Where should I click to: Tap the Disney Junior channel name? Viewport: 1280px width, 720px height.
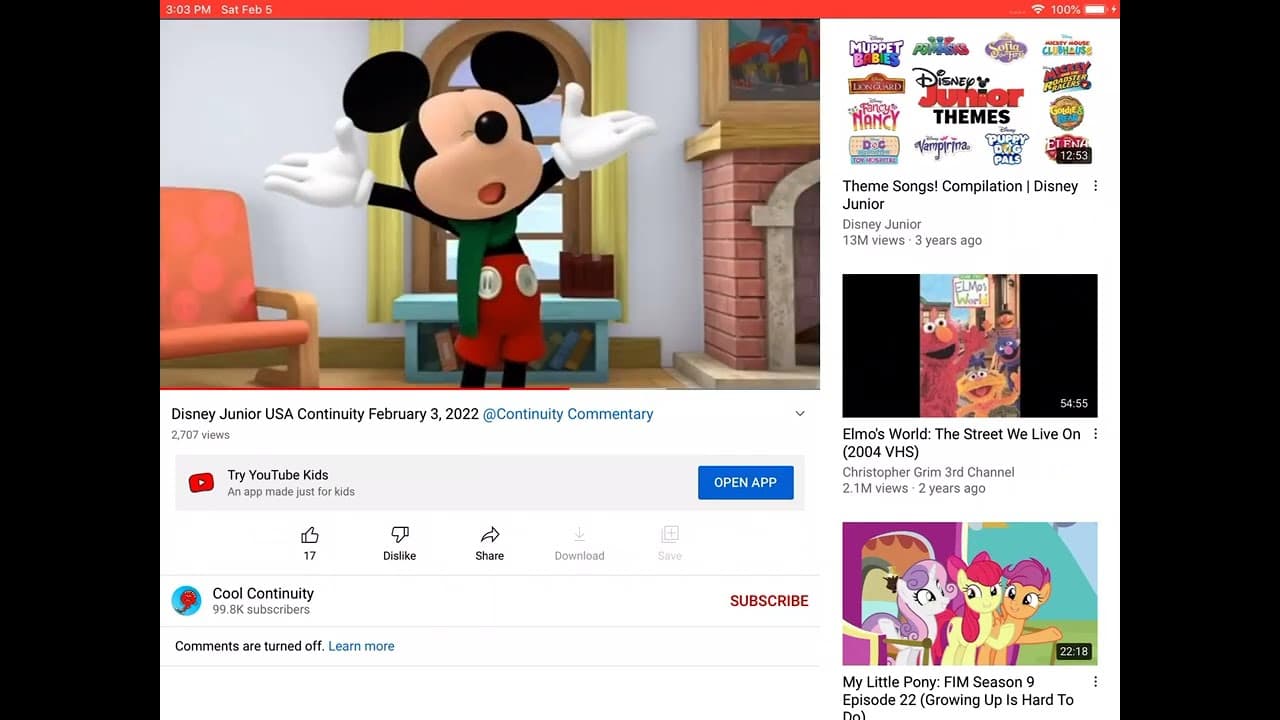coord(882,224)
